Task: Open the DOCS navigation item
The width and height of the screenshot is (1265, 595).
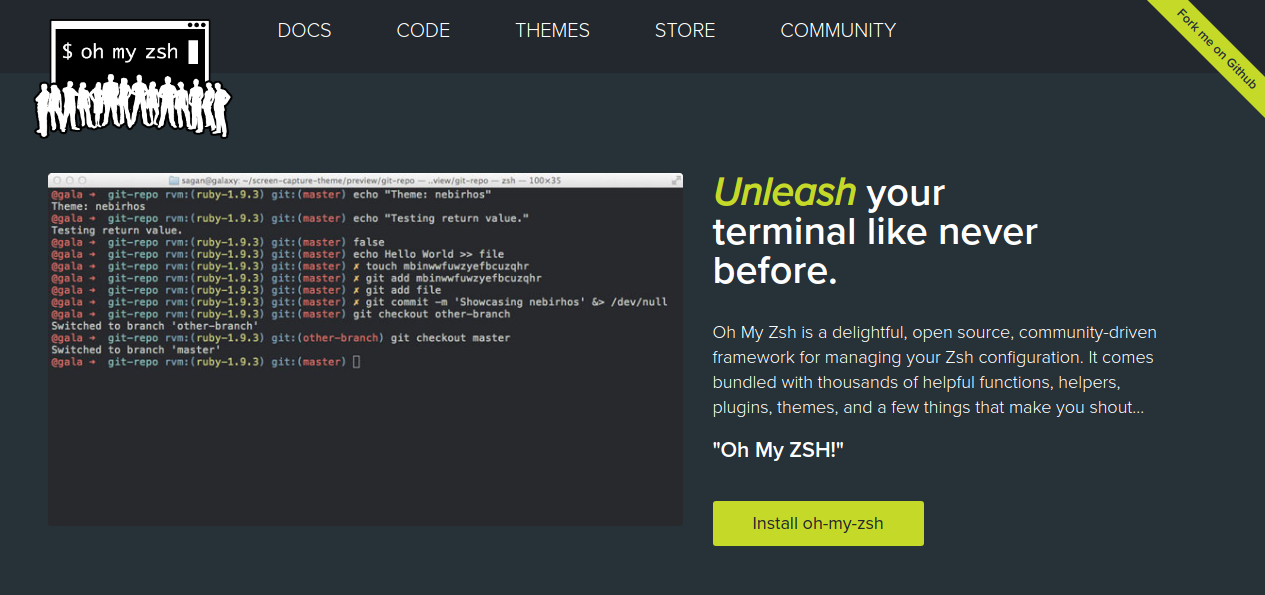Action: tap(304, 31)
